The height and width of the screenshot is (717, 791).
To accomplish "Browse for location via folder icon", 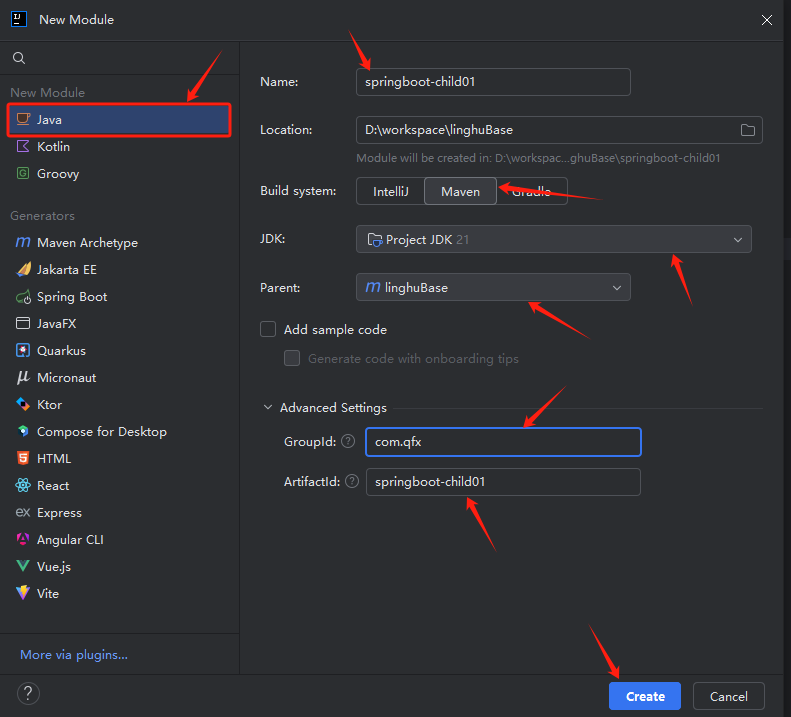I will (747, 130).
